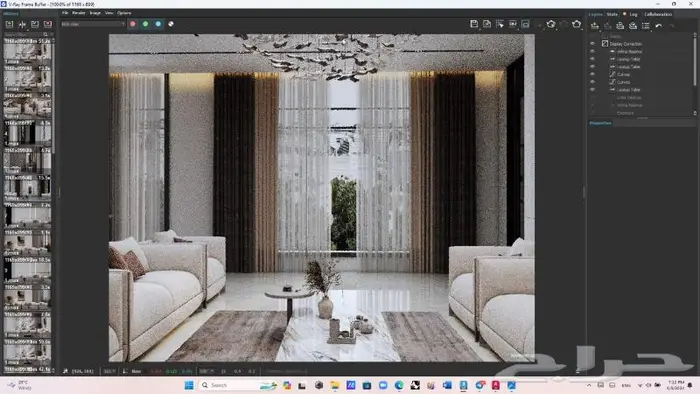The image size is (700, 394).
Task: Toggle visibility of first Curves layer
Action: [592, 74]
